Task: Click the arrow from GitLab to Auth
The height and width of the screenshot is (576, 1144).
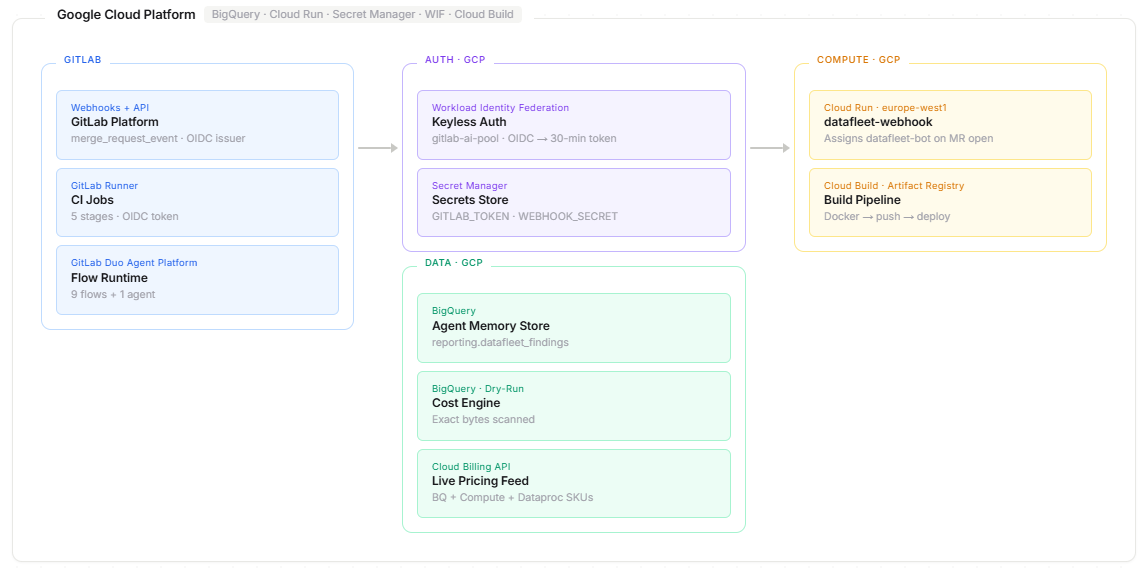Action: pyautogui.click(x=378, y=148)
